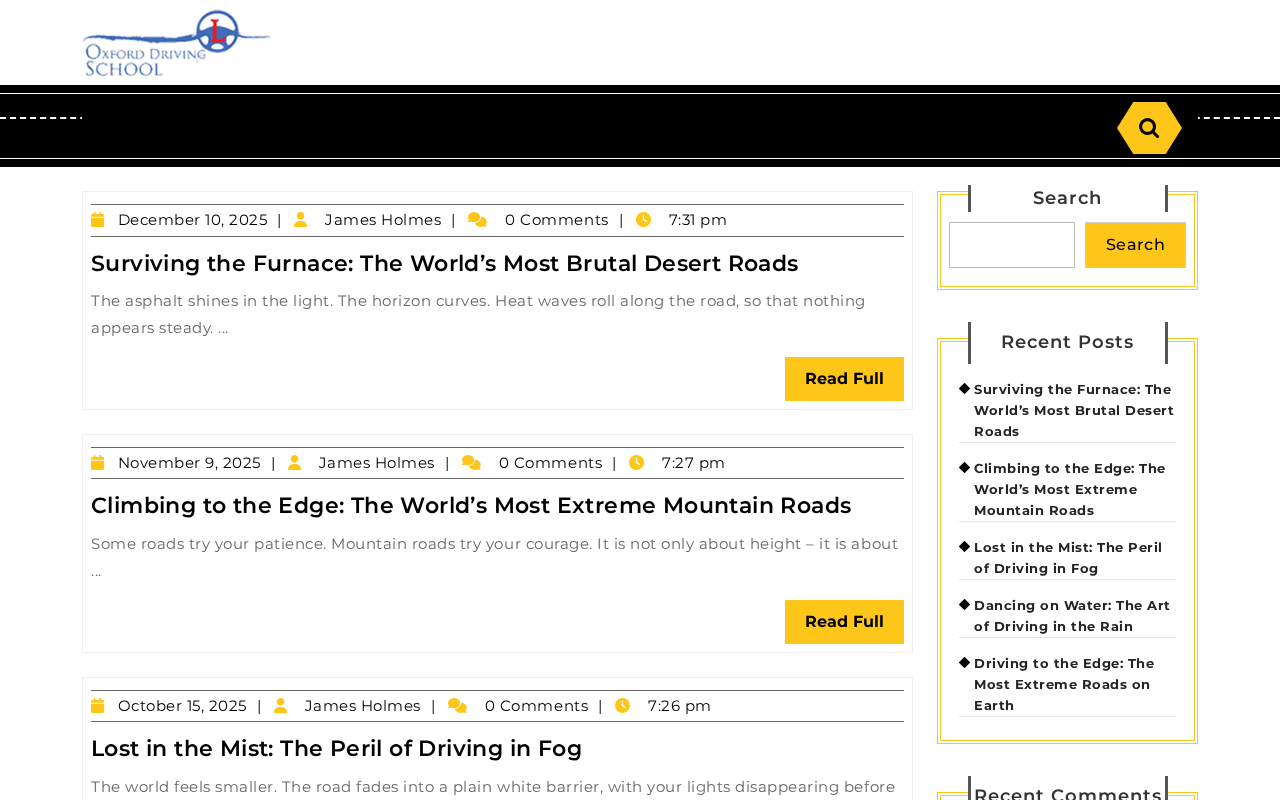The image size is (1280, 800).
Task: Click the clock icon beside 7:31 pm
Action: tap(644, 220)
